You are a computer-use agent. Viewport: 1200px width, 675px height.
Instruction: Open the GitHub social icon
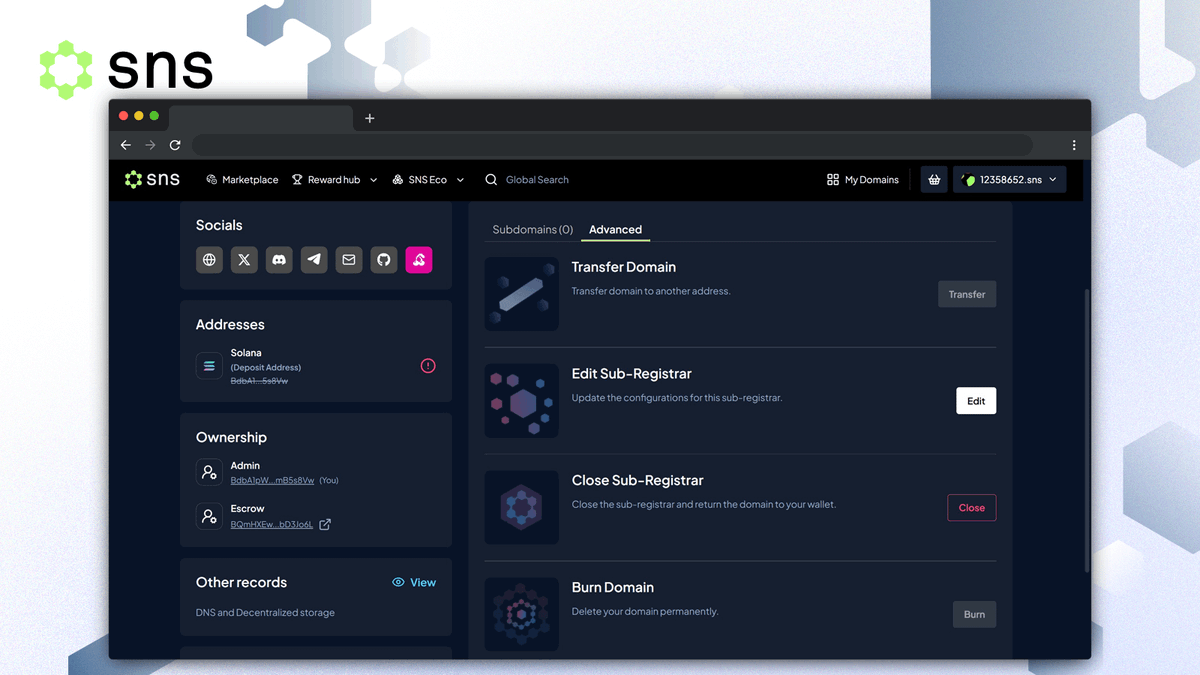(384, 260)
